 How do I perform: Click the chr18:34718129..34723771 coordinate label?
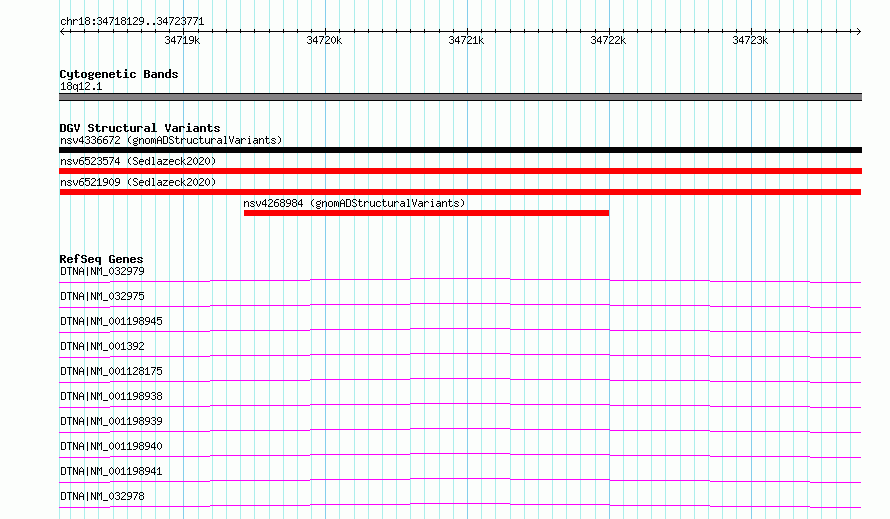(x=132, y=21)
